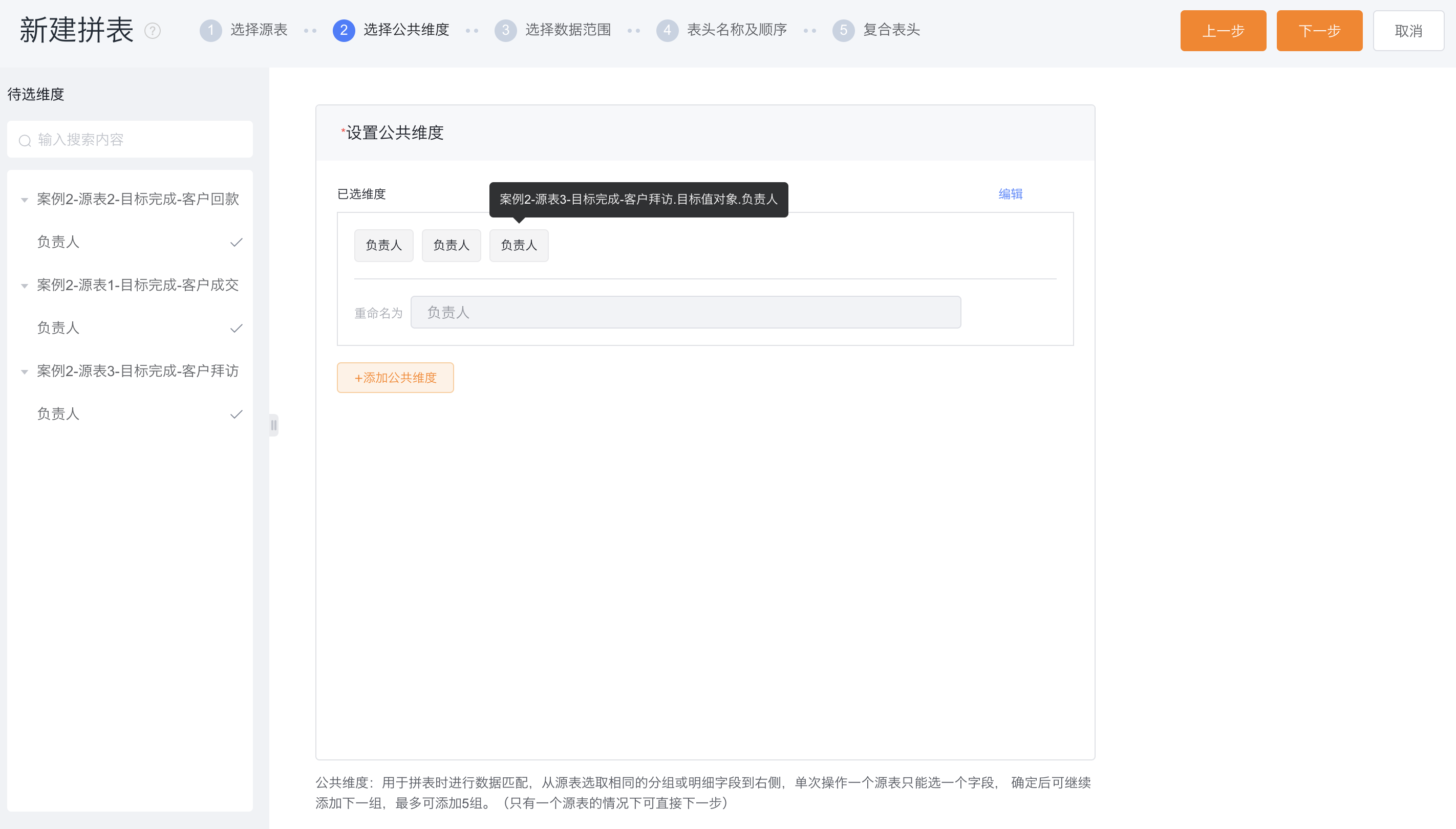Collapse the 案例2-源表1-目标完成-客户成交 tree node
The width and height of the screenshot is (1456, 829).
point(25,286)
